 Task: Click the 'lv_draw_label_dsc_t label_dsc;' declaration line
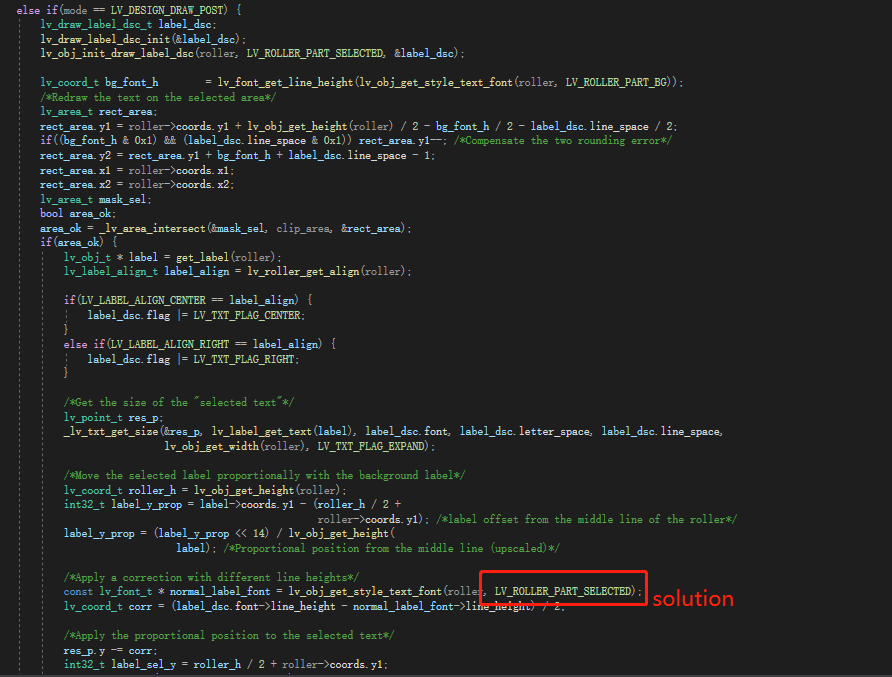[128, 24]
